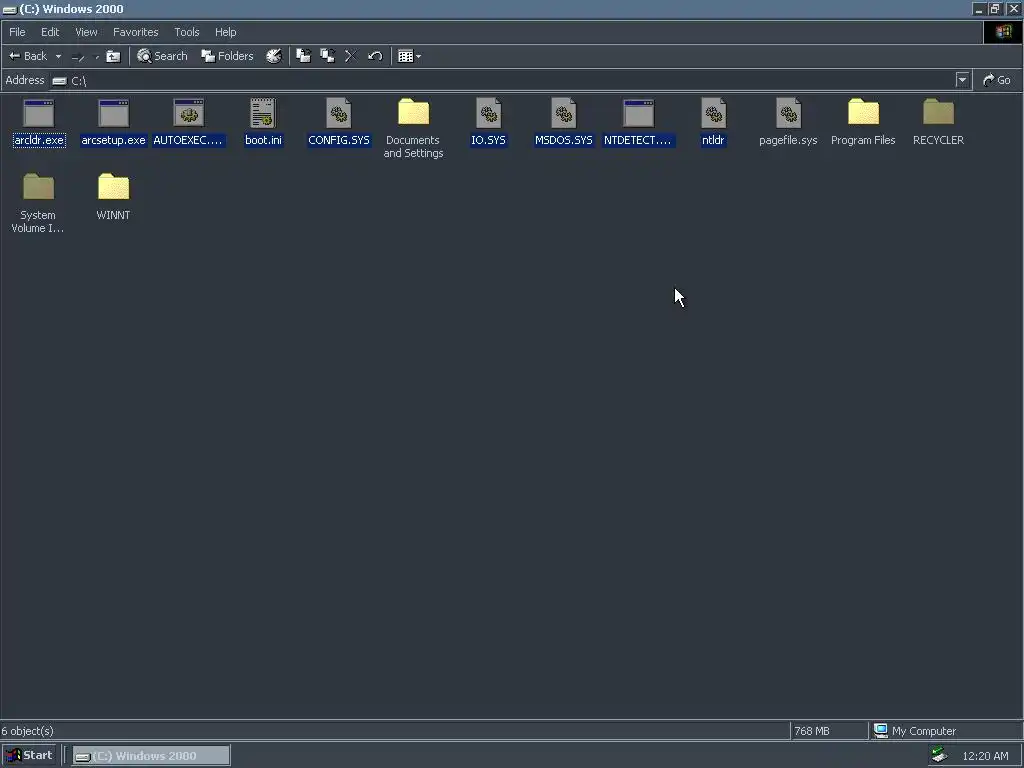Click the Move To toolbar icon
This screenshot has height=768, width=1024.
coord(304,56)
